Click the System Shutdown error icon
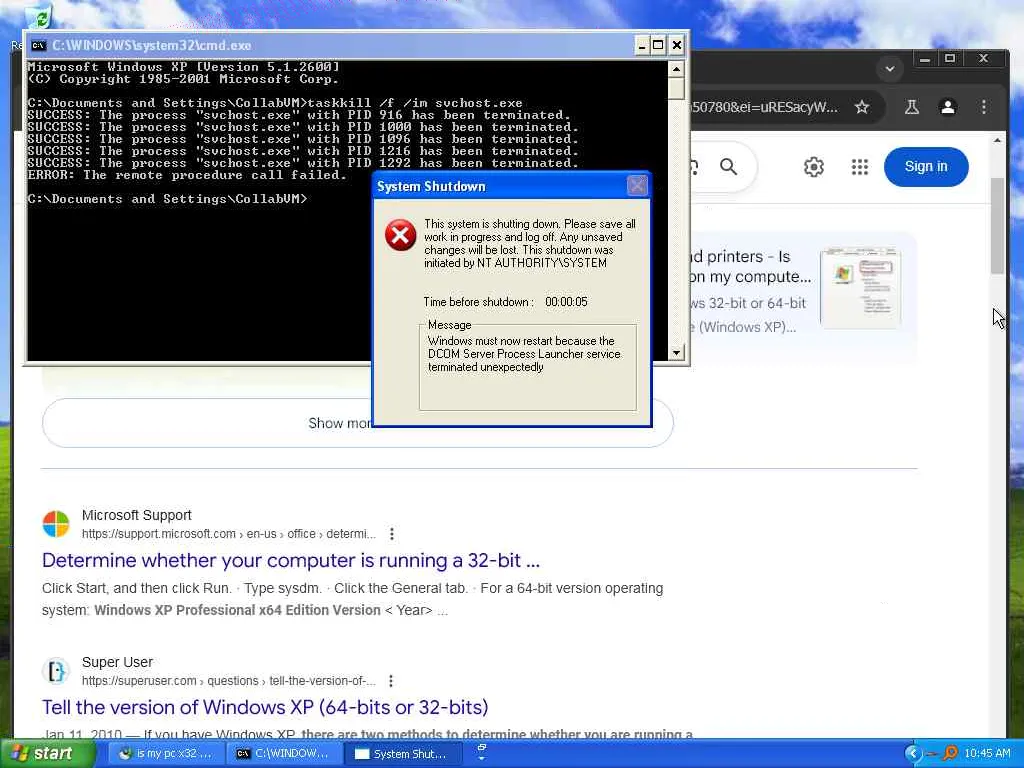This screenshot has width=1024, height=768. (x=400, y=235)
